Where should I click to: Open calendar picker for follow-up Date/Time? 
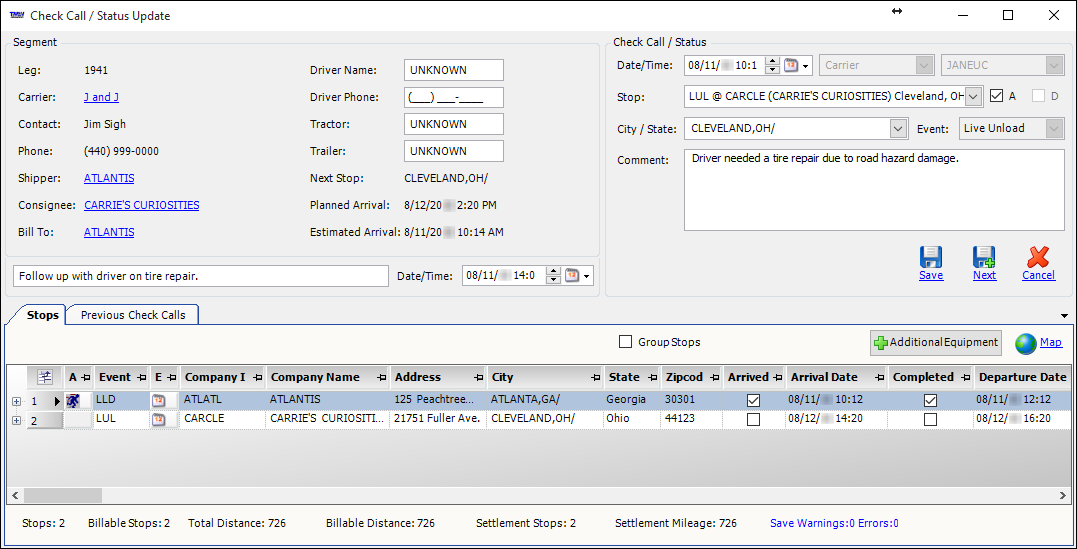tap(572, 276)
